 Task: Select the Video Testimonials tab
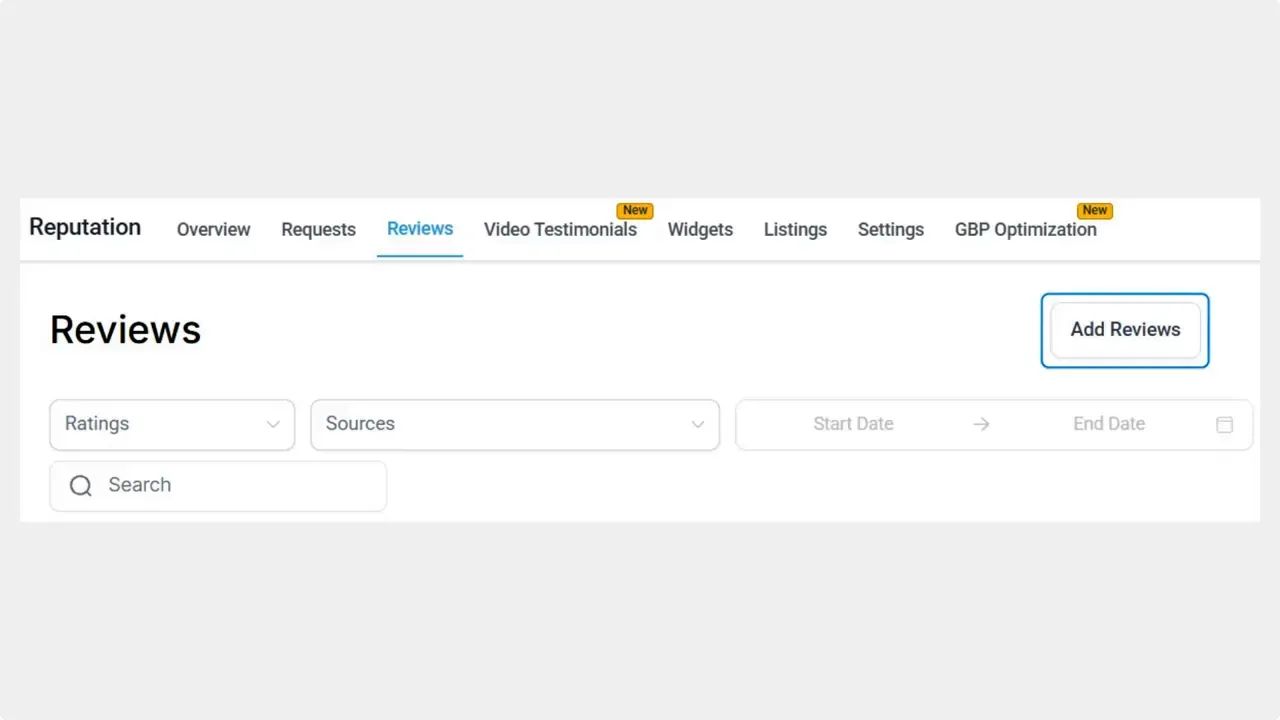tap(560, 229)
